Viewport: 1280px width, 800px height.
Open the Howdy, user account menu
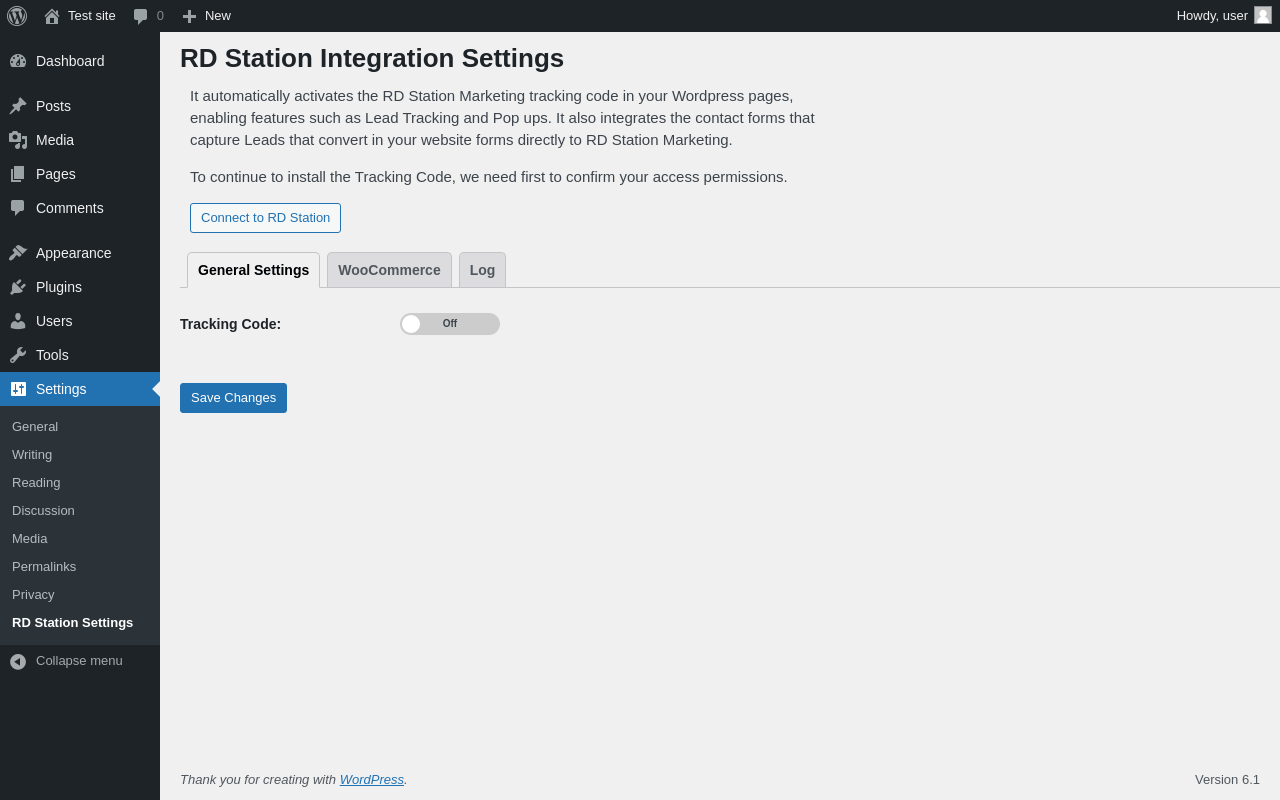(x=1224, y=16)
